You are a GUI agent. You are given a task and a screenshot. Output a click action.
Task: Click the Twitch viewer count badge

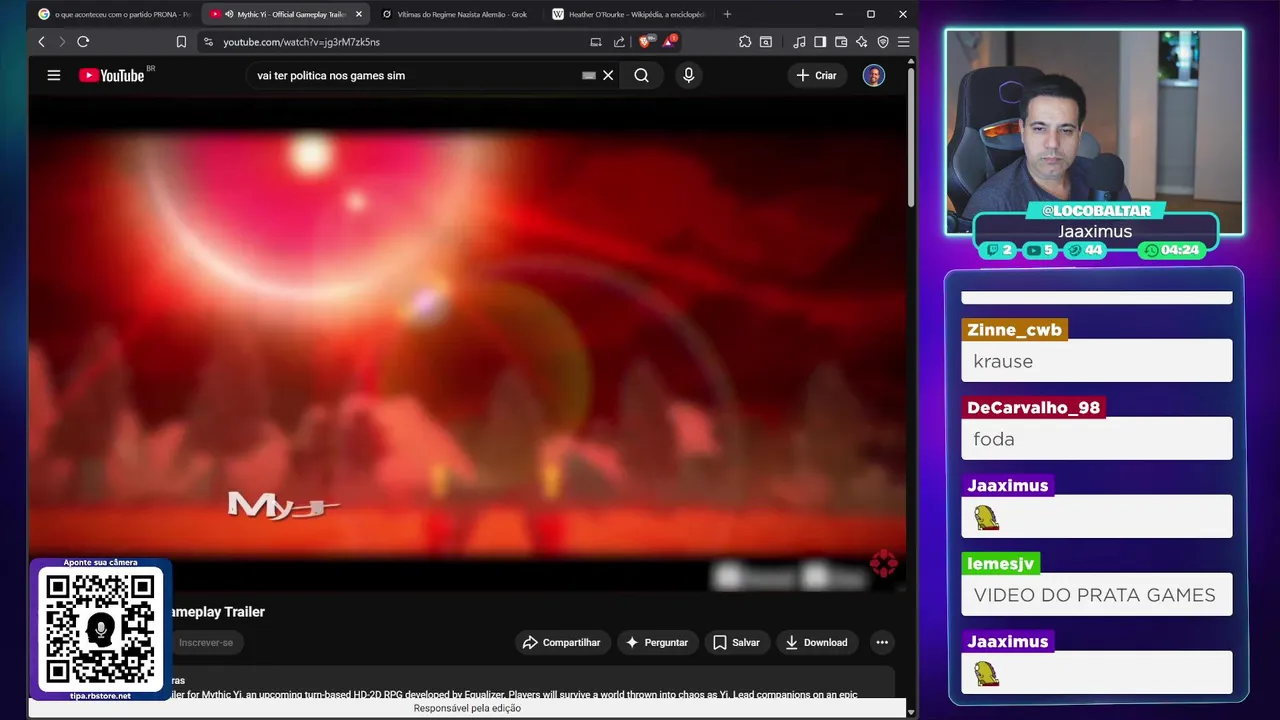coord(1000,250)
